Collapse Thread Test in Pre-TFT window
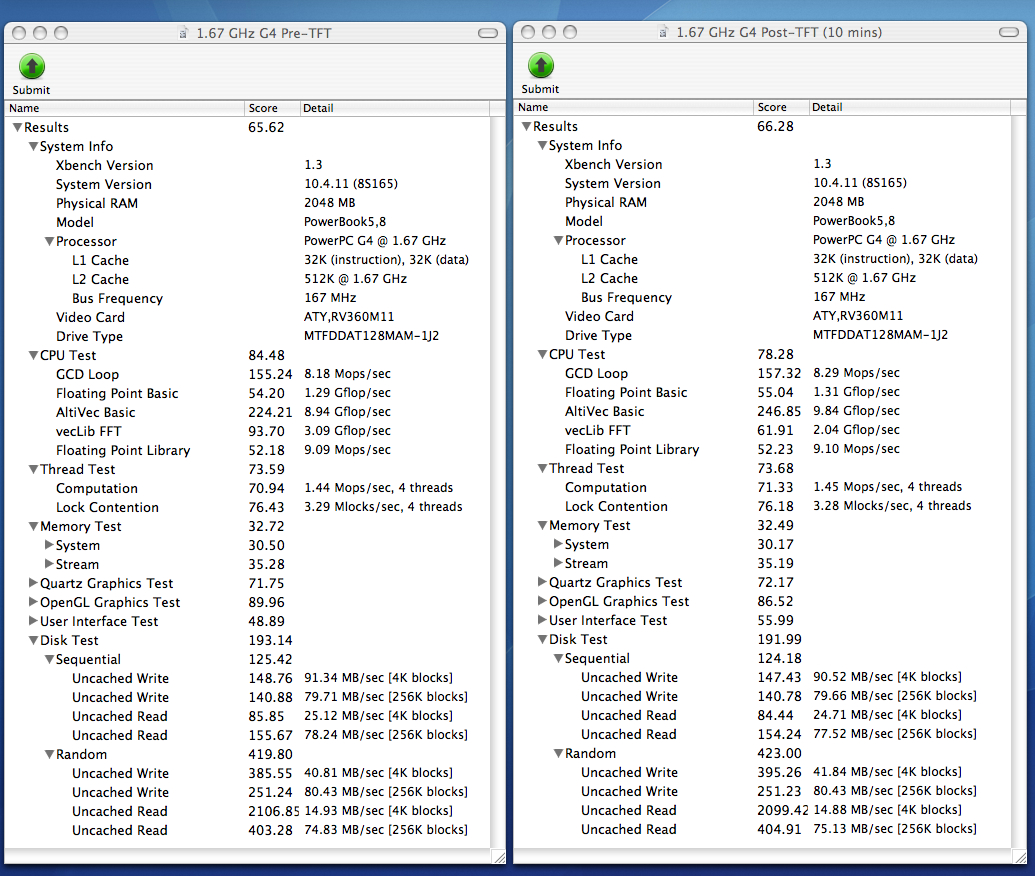The image size is (1035, 876). tap(33, 469)
